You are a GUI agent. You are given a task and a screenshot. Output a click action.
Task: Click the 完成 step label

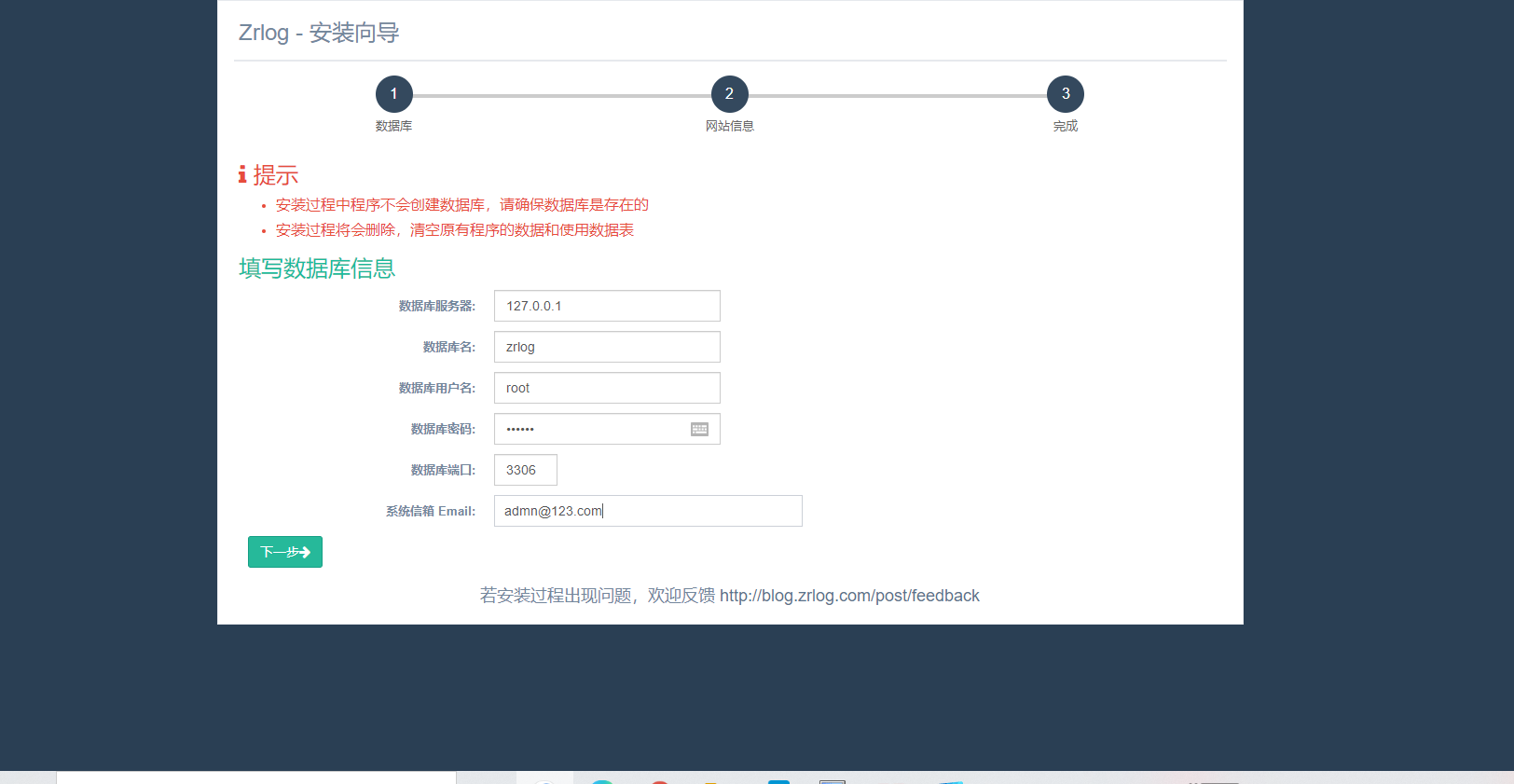pos(1066,126)
